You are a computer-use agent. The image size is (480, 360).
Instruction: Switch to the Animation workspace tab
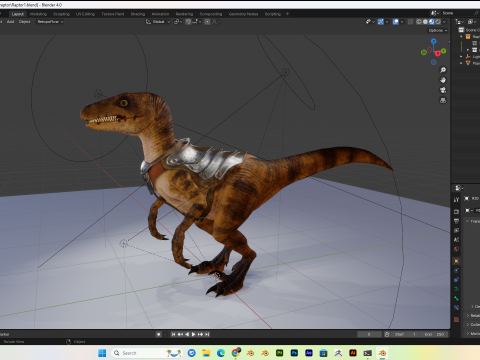[x=160, y=14]
